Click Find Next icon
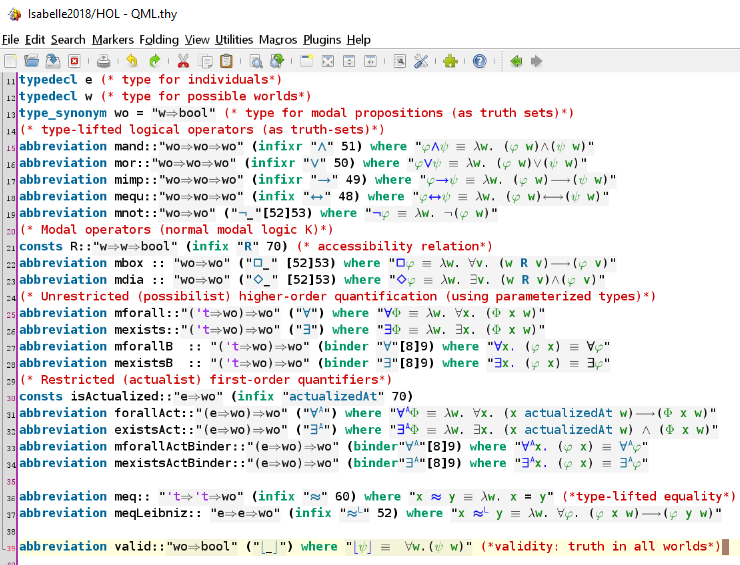740x565 pixels. [277, 61]
